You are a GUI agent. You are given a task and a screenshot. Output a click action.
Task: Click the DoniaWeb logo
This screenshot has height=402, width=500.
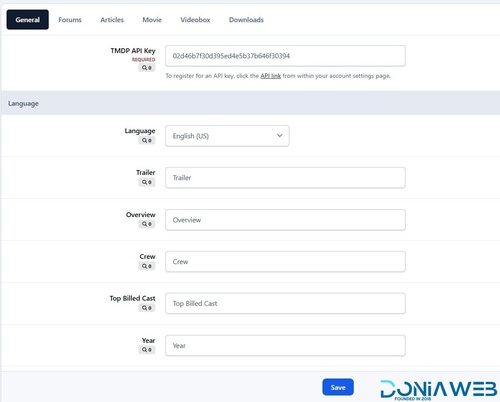(x=439, y=390)
